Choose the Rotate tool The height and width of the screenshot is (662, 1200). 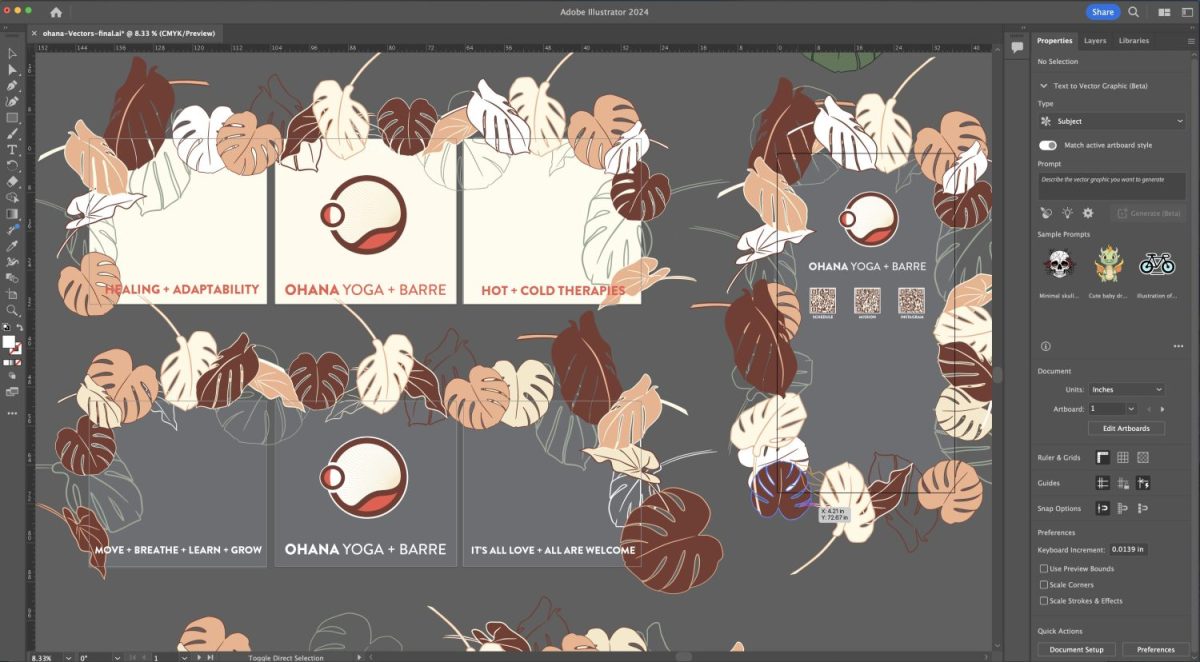pos(12,165)
